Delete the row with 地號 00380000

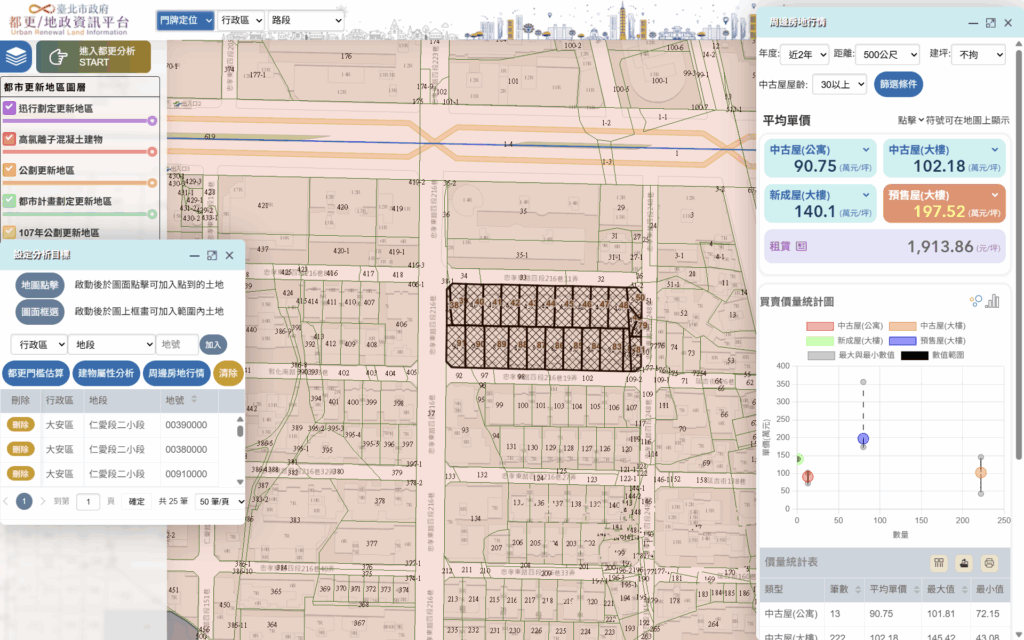coord(21,449)
